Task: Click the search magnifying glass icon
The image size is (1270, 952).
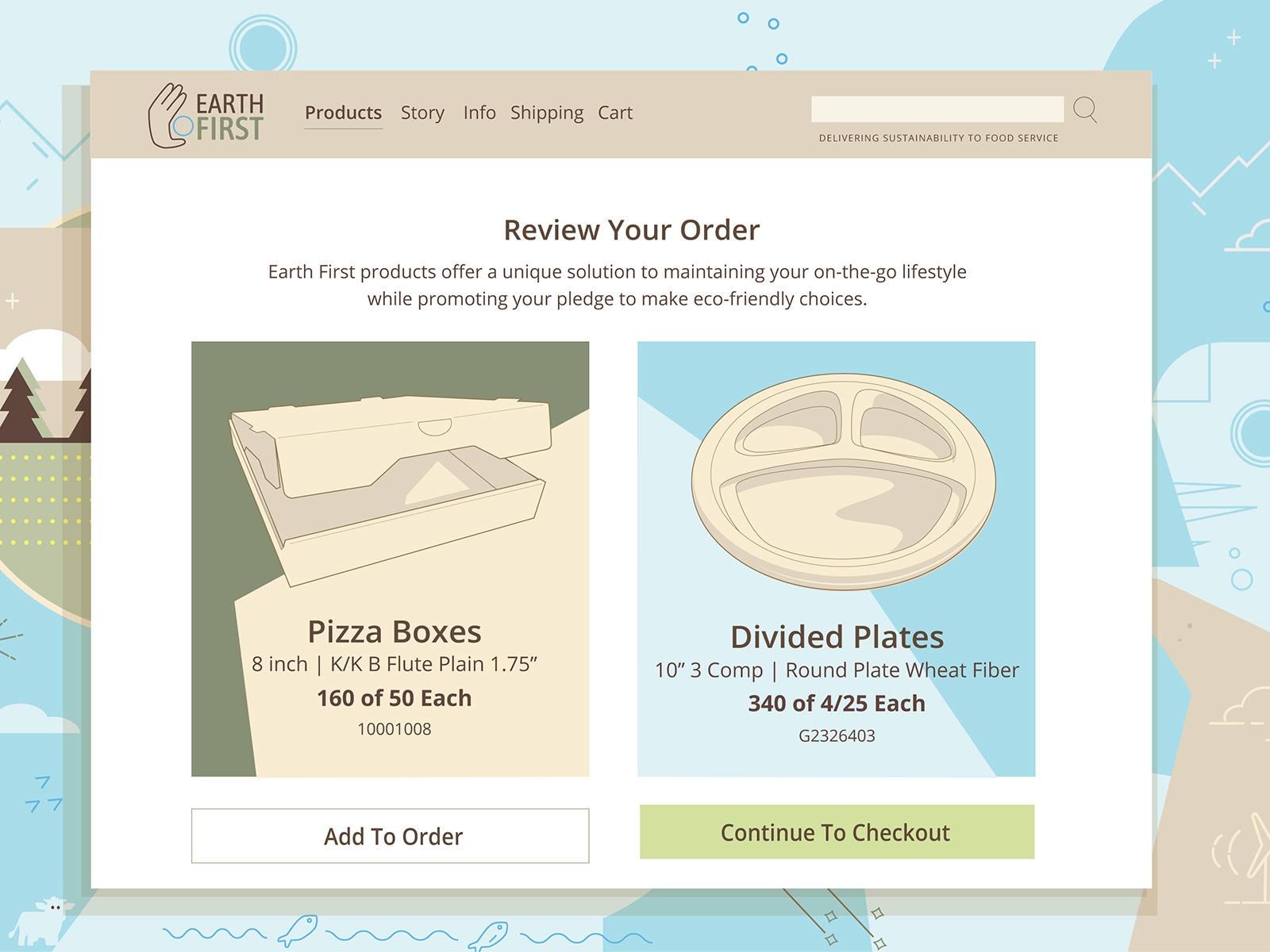Action: tap(1085, 109)
